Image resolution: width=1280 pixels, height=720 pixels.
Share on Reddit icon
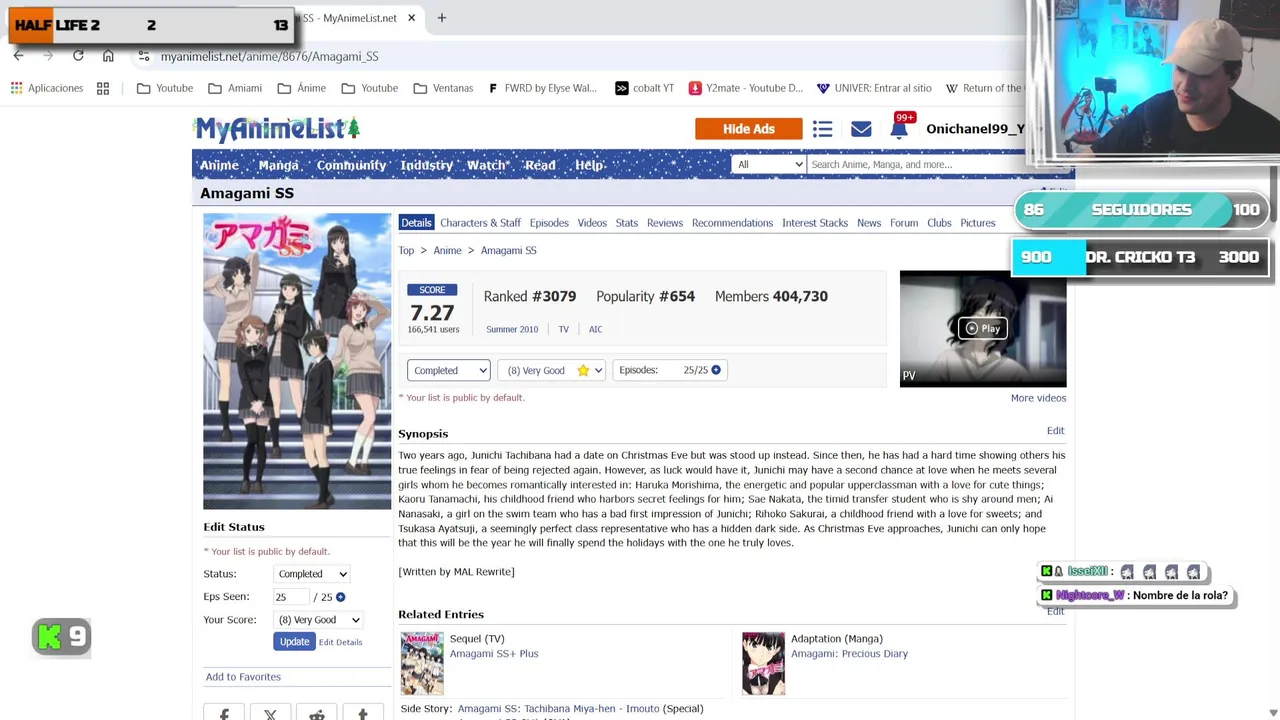316,714
